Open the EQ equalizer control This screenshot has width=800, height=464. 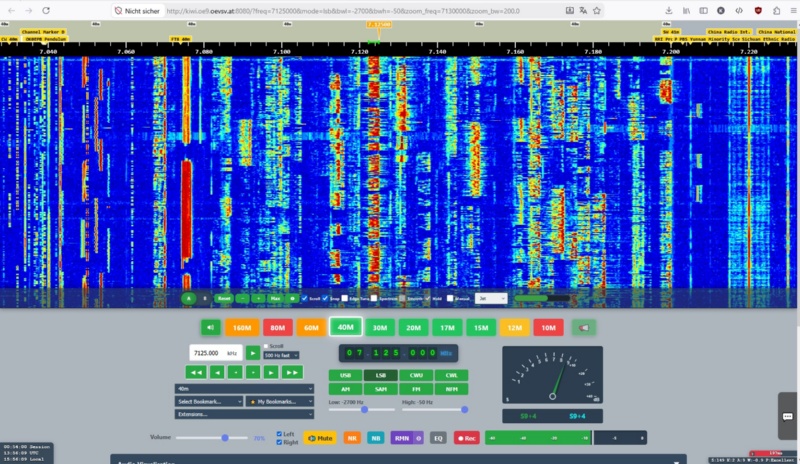(438, 437)
